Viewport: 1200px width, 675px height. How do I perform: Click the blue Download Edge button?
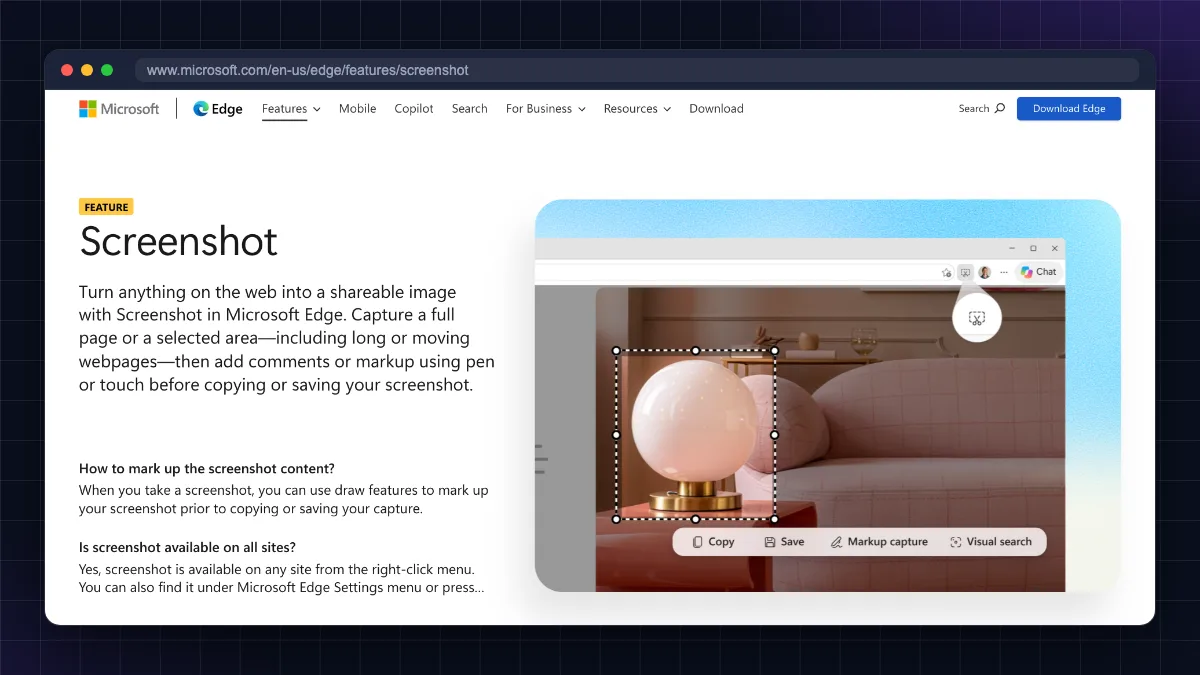click(x=1069, y=109)
